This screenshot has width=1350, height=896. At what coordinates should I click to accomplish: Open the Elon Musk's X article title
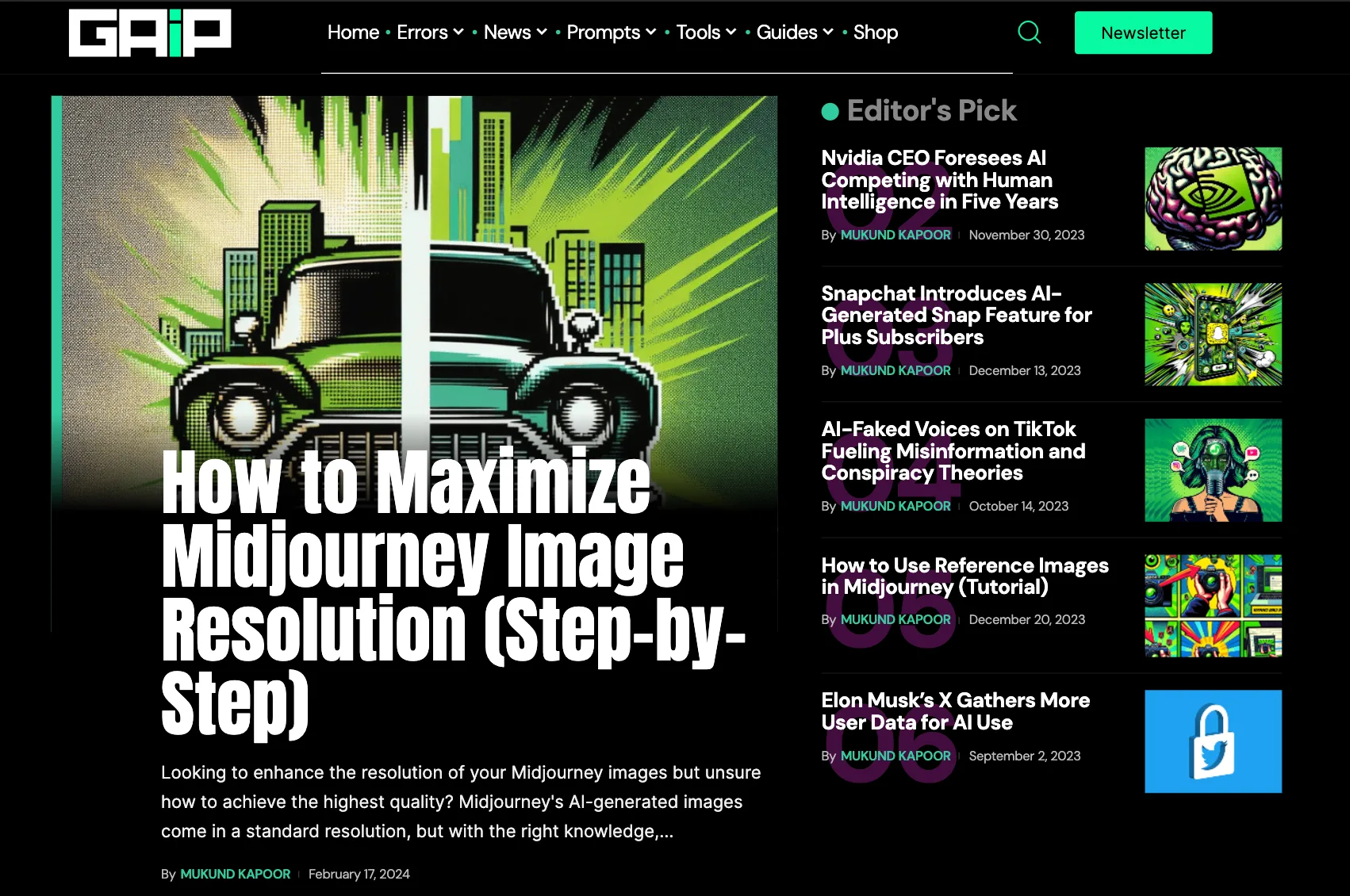click(955, 711)
